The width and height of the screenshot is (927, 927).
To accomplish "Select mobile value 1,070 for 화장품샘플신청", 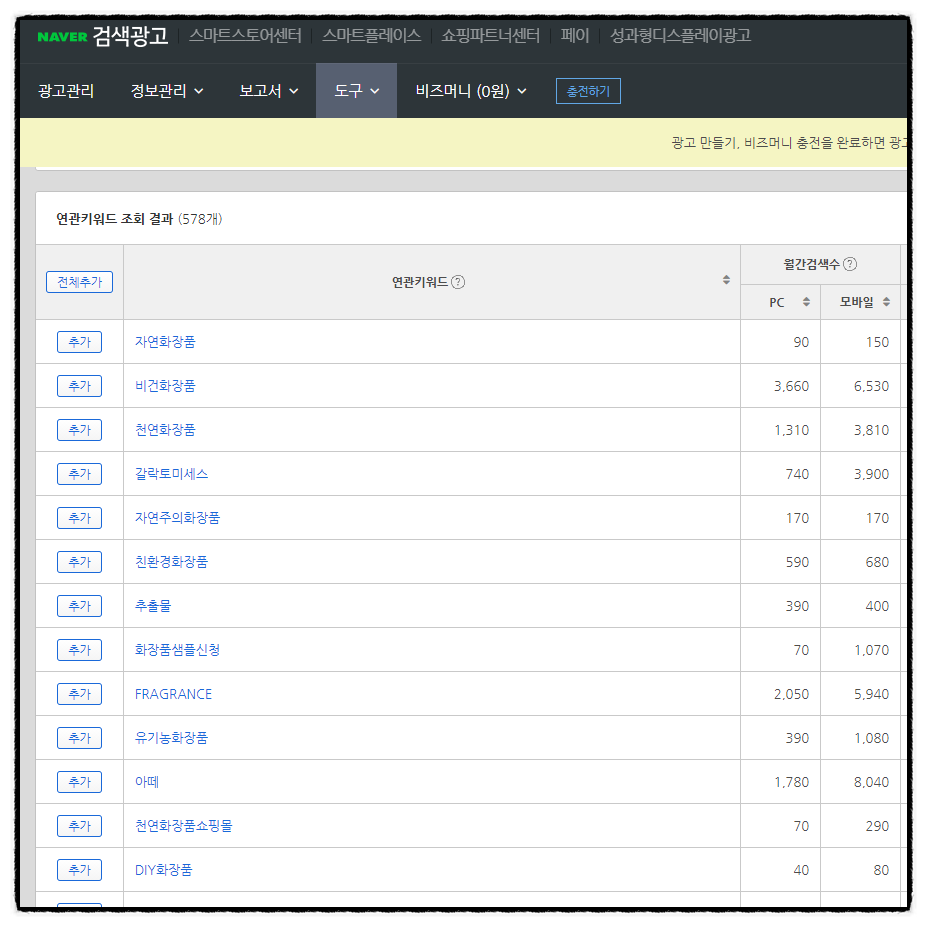I will click(871, 650).
